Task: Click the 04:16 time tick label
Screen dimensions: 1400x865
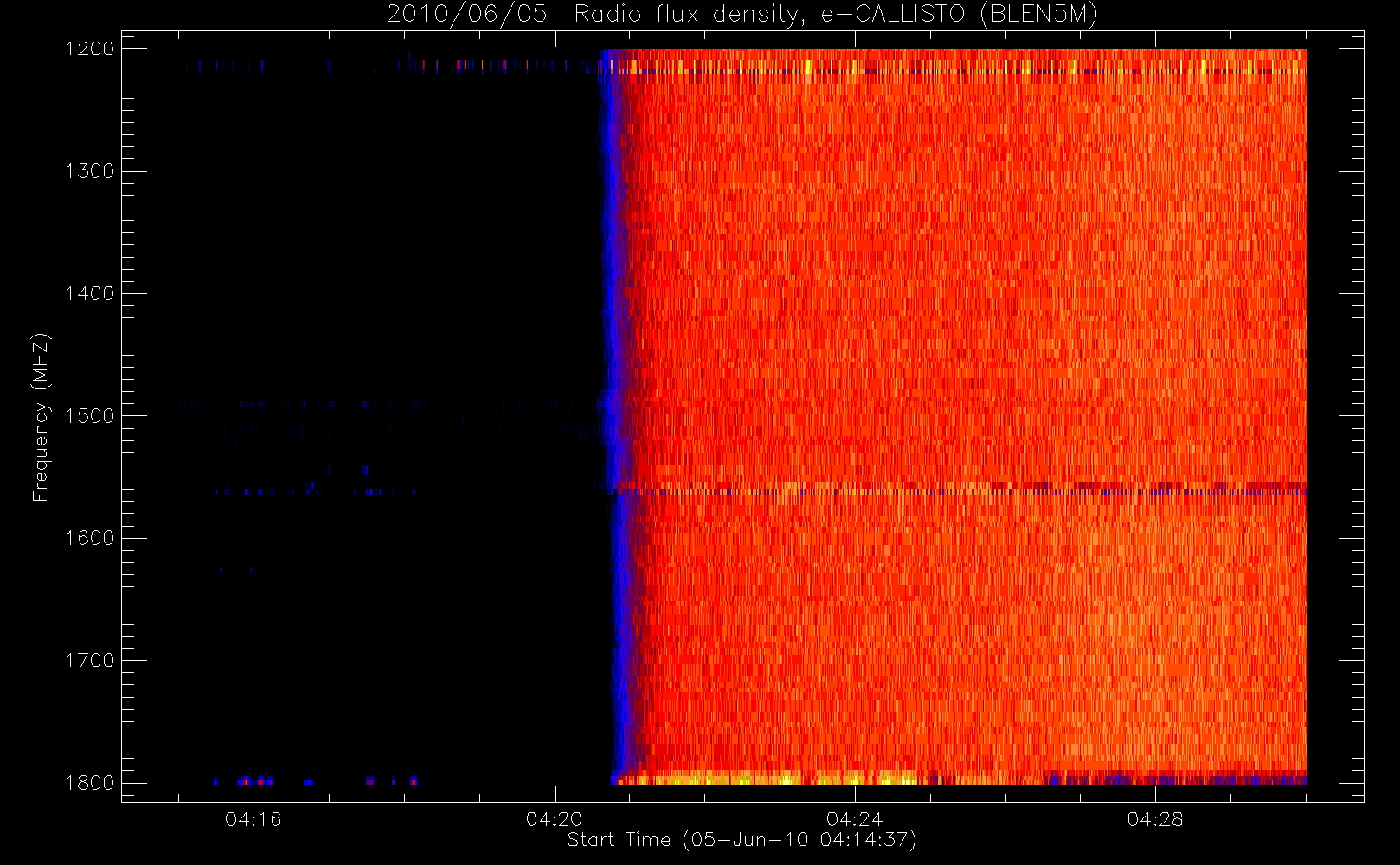Action: pos(254,819)
